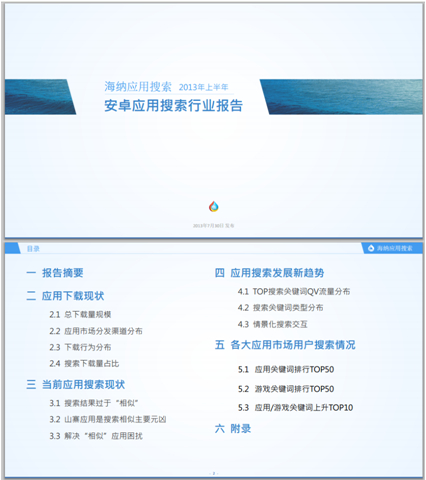The width and height of the screenshot is (426, 480).
Task: Click item 2.3 下载行为分布
Action: (x=80, y=347)
